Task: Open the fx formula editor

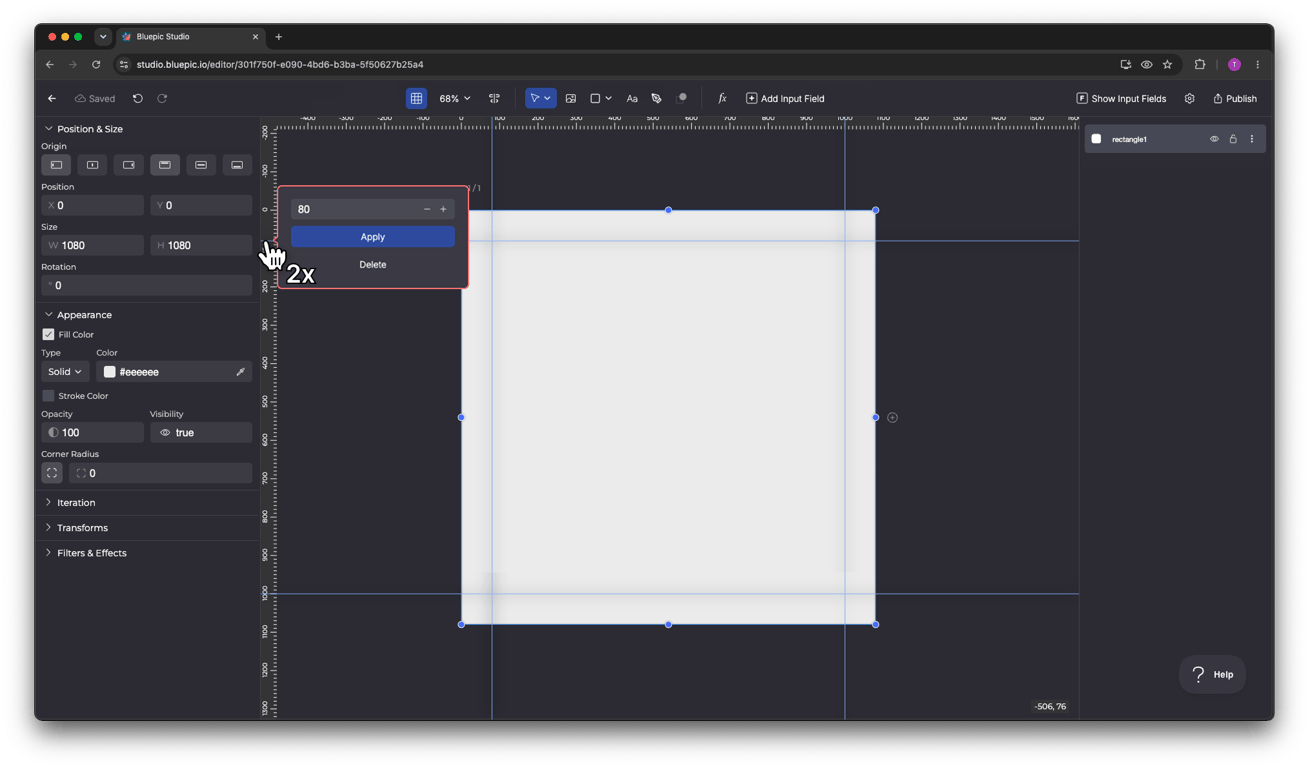Action: [x=722, y=98]
